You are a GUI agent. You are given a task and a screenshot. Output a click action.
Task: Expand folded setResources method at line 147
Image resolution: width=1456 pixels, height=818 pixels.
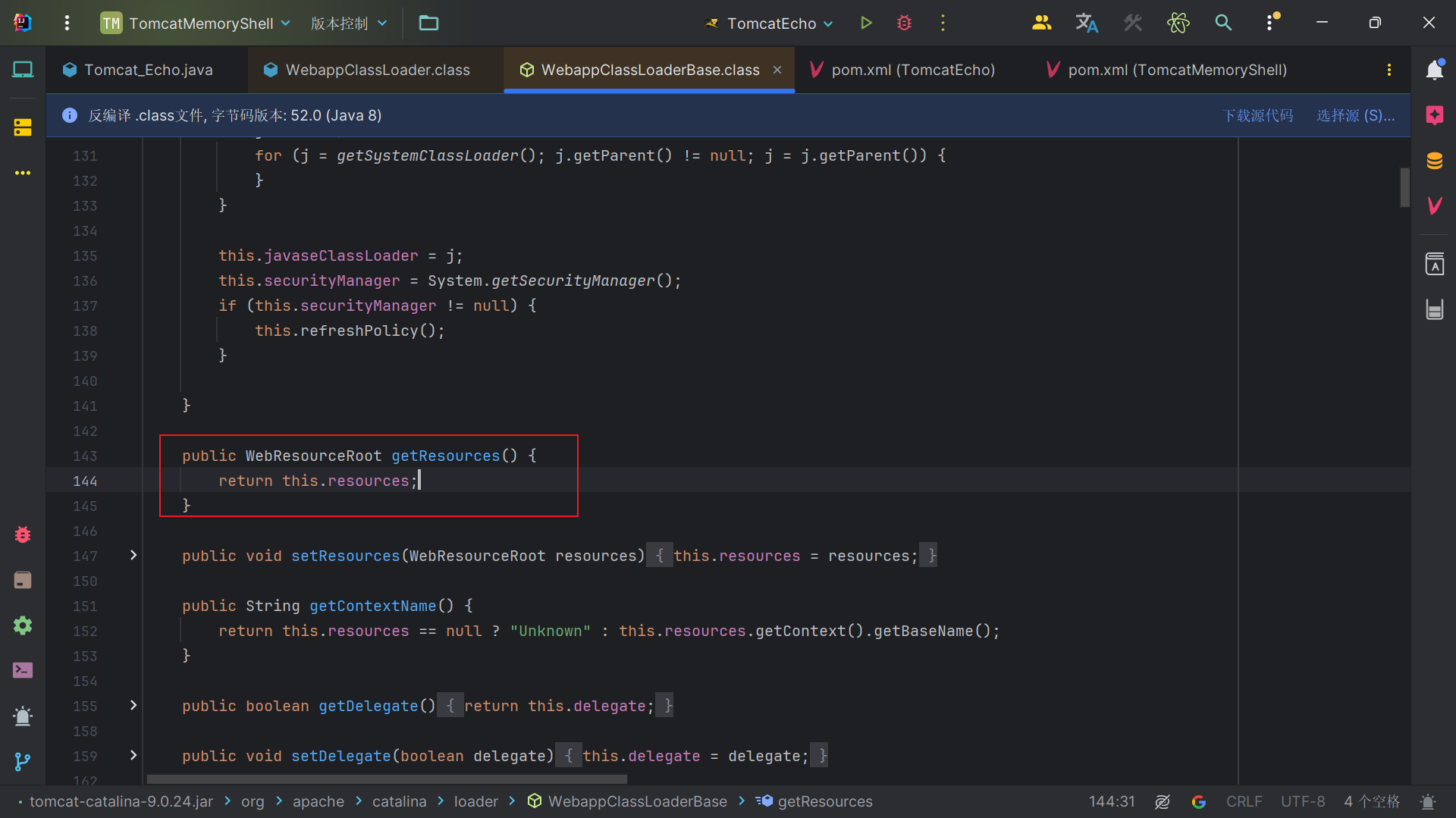[133, 556]
